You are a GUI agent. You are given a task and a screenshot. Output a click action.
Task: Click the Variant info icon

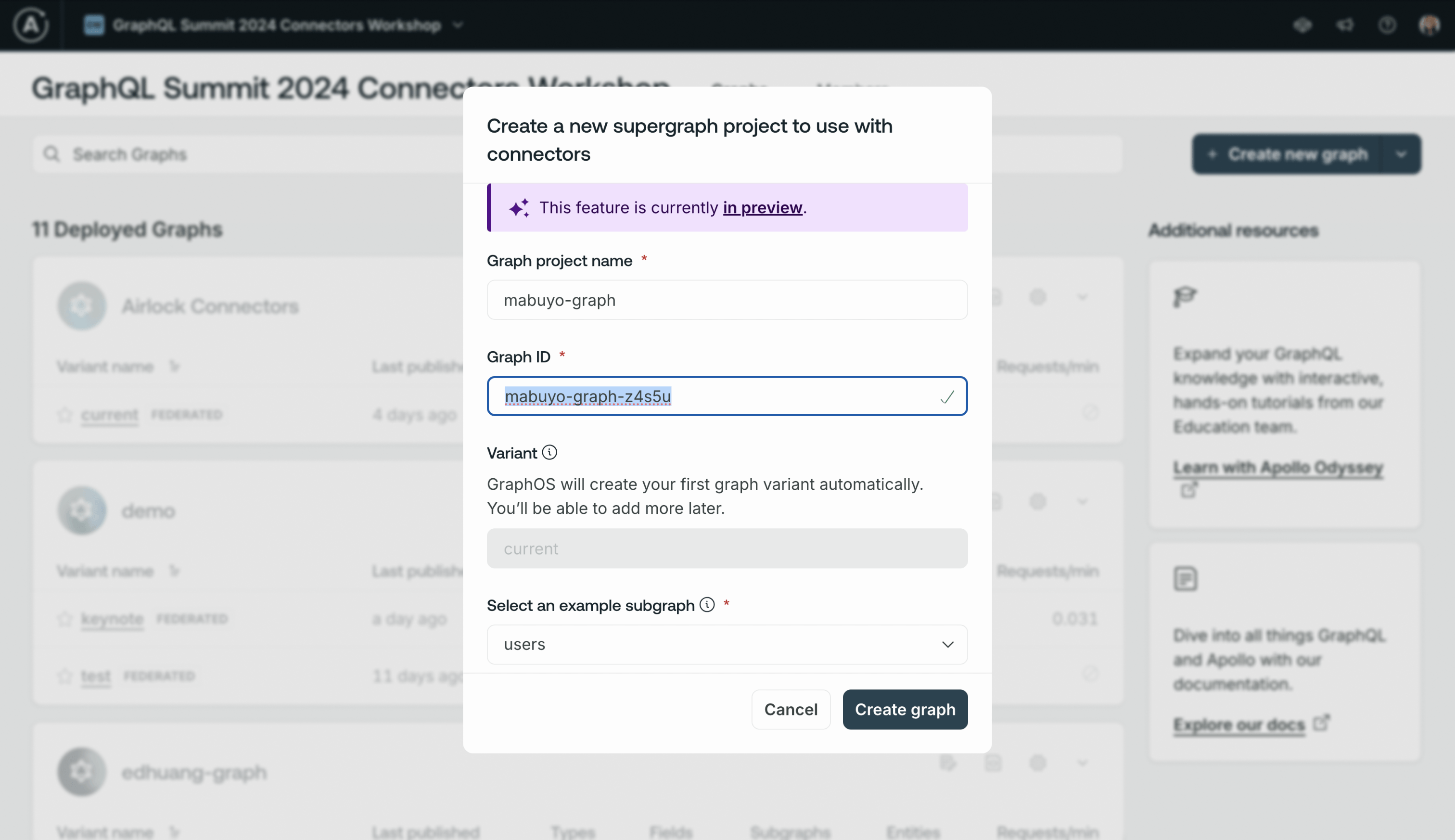pyautogui.click(x=549, y=453)
